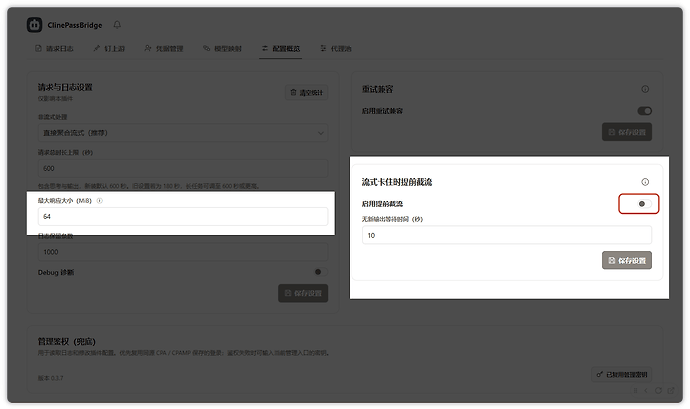Click the ClinePassBridge robot logo icon
Screen dimensions: 690x409
(34, 25)
